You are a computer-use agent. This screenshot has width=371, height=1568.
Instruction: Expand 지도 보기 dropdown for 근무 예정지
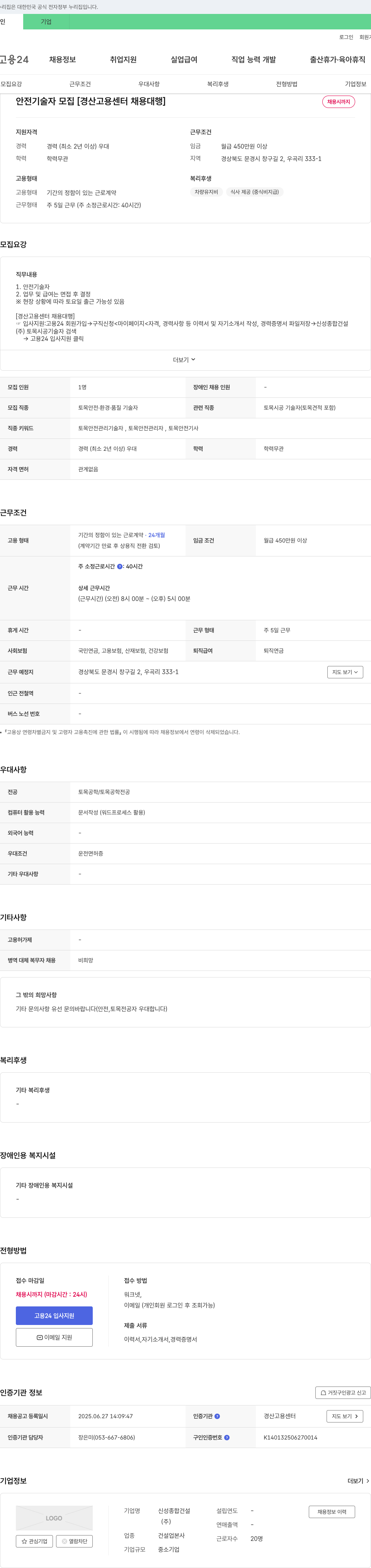click(345, 672)
